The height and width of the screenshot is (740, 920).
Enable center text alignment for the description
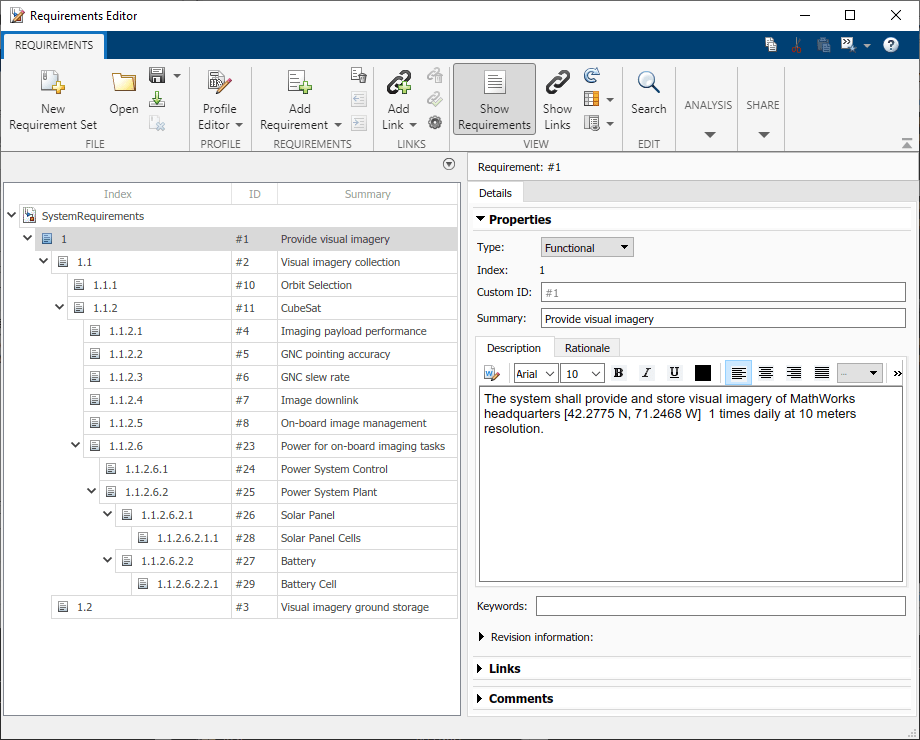pyautogui.click(x=765, y=372)
